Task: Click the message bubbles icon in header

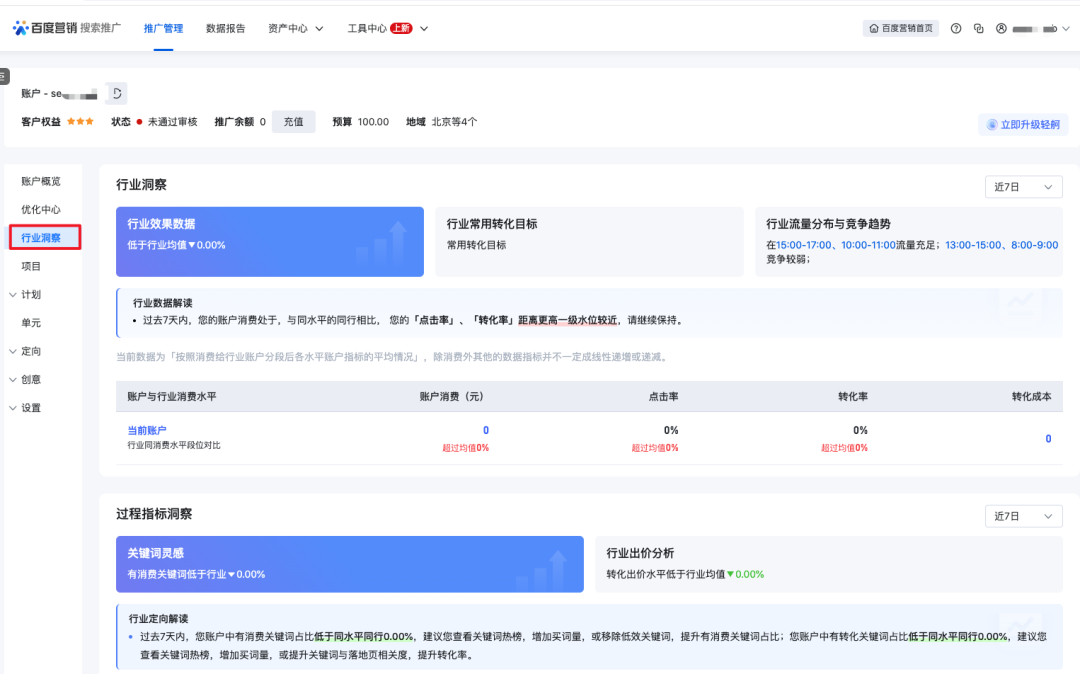Action: tap(978, 28)
